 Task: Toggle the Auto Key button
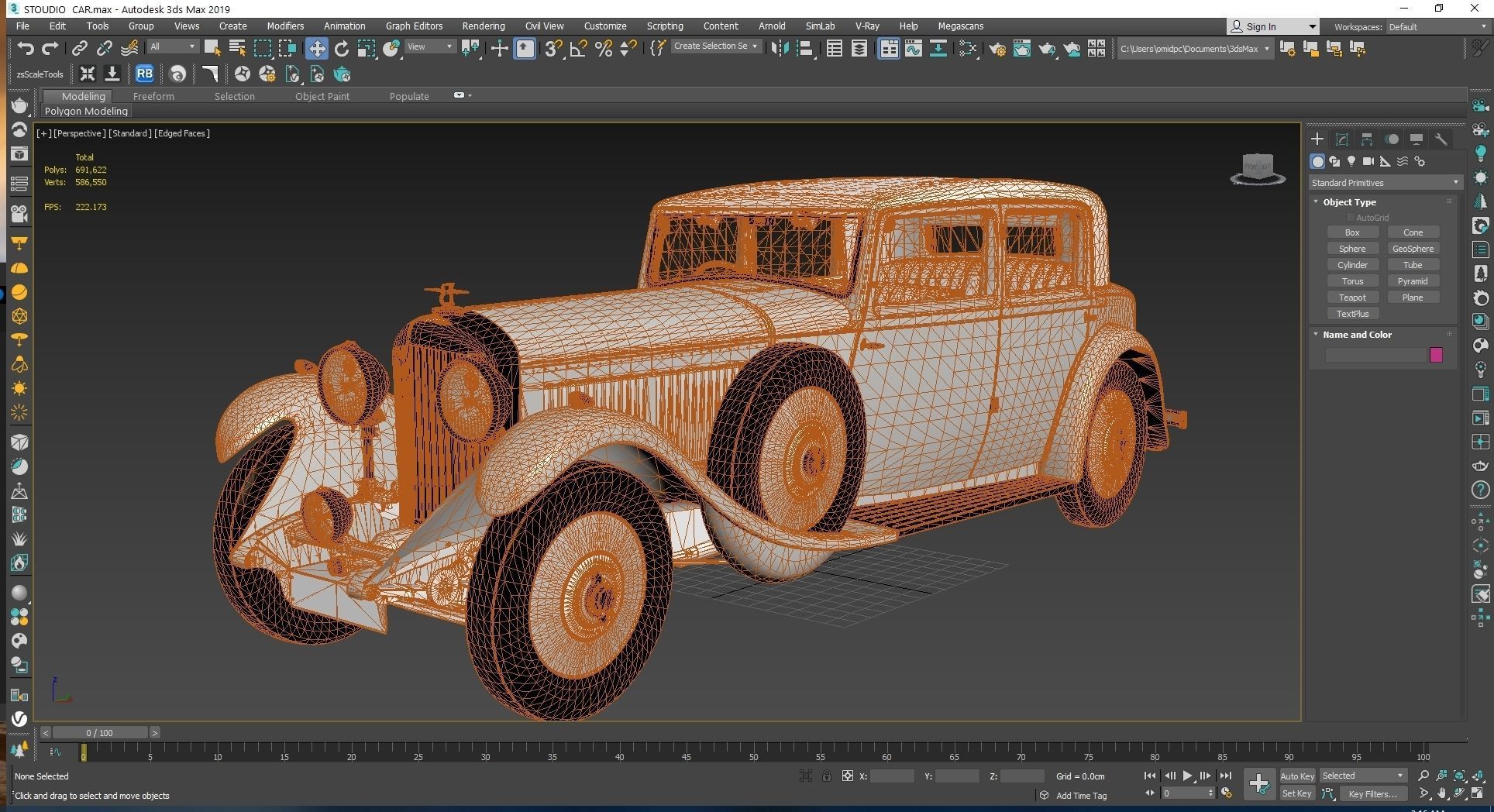(1297, 776)
